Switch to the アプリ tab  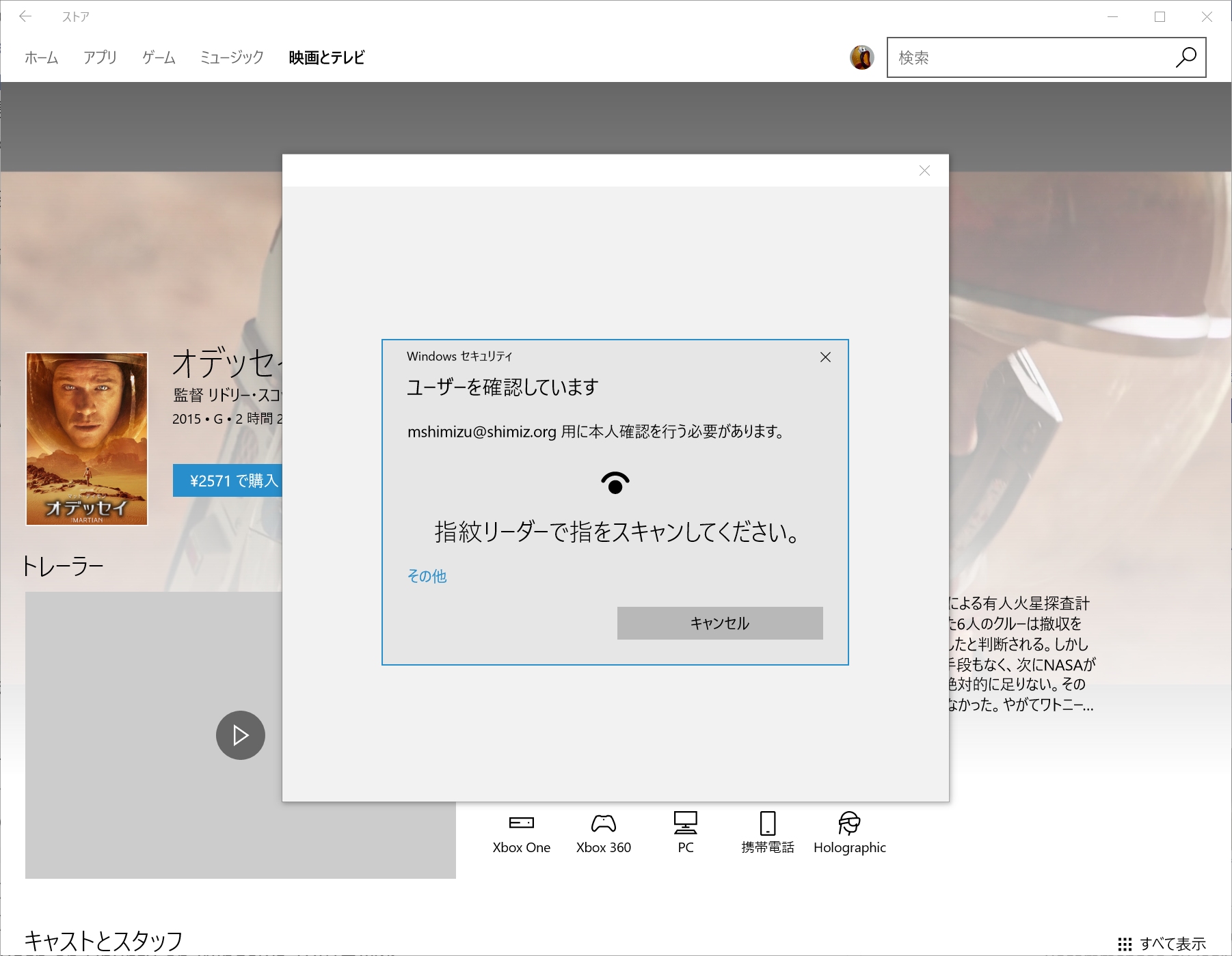100,57
